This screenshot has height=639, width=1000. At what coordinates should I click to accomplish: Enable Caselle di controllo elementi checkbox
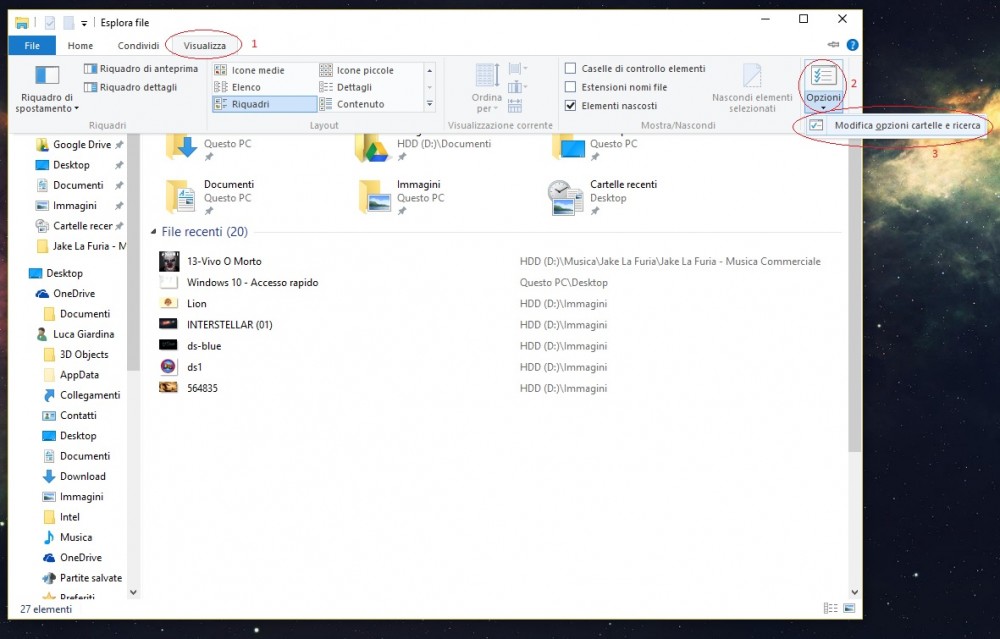571,69
